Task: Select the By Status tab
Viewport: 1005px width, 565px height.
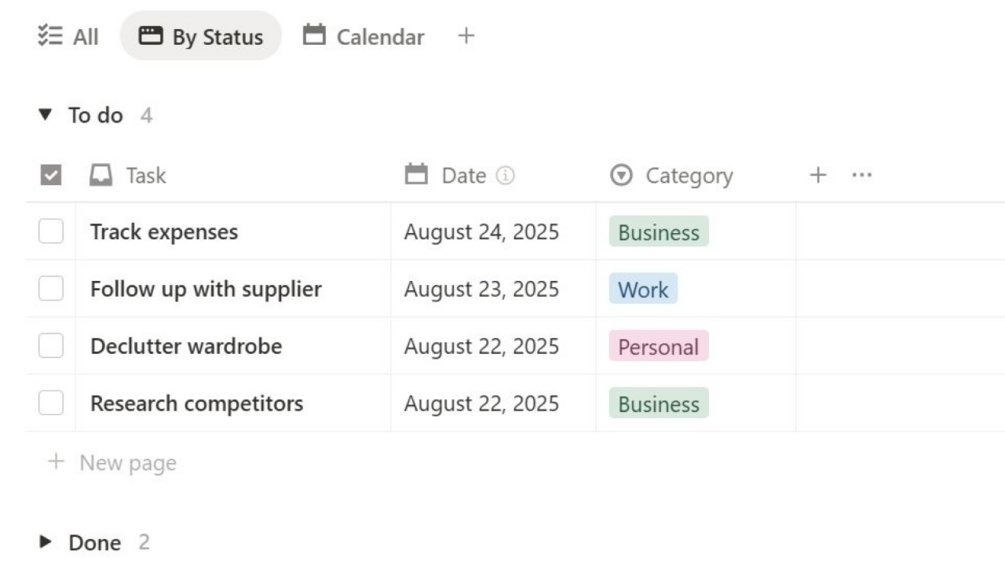Action: [x=201, y=37]
